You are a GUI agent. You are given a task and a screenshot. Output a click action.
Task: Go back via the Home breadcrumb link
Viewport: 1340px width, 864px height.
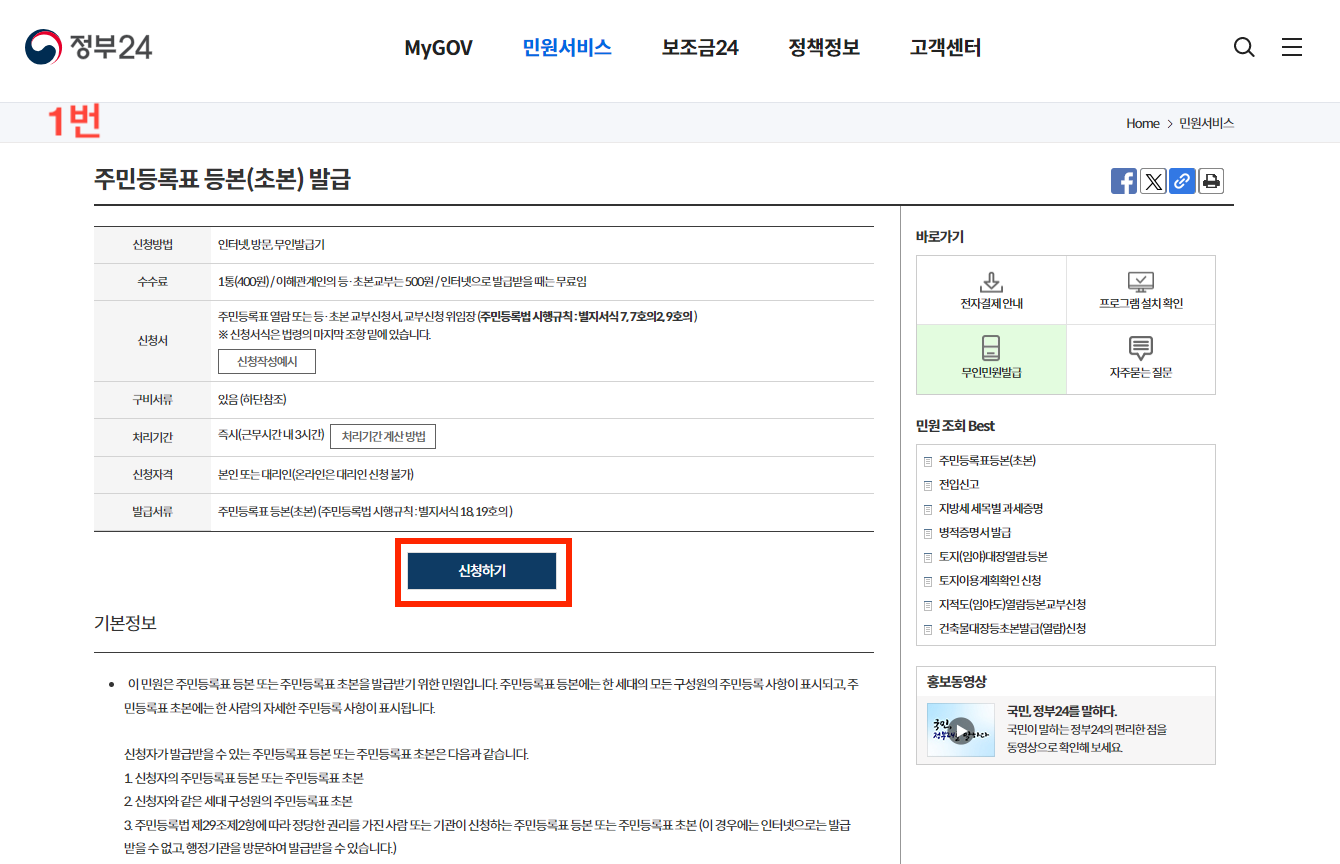point(1143,122)
